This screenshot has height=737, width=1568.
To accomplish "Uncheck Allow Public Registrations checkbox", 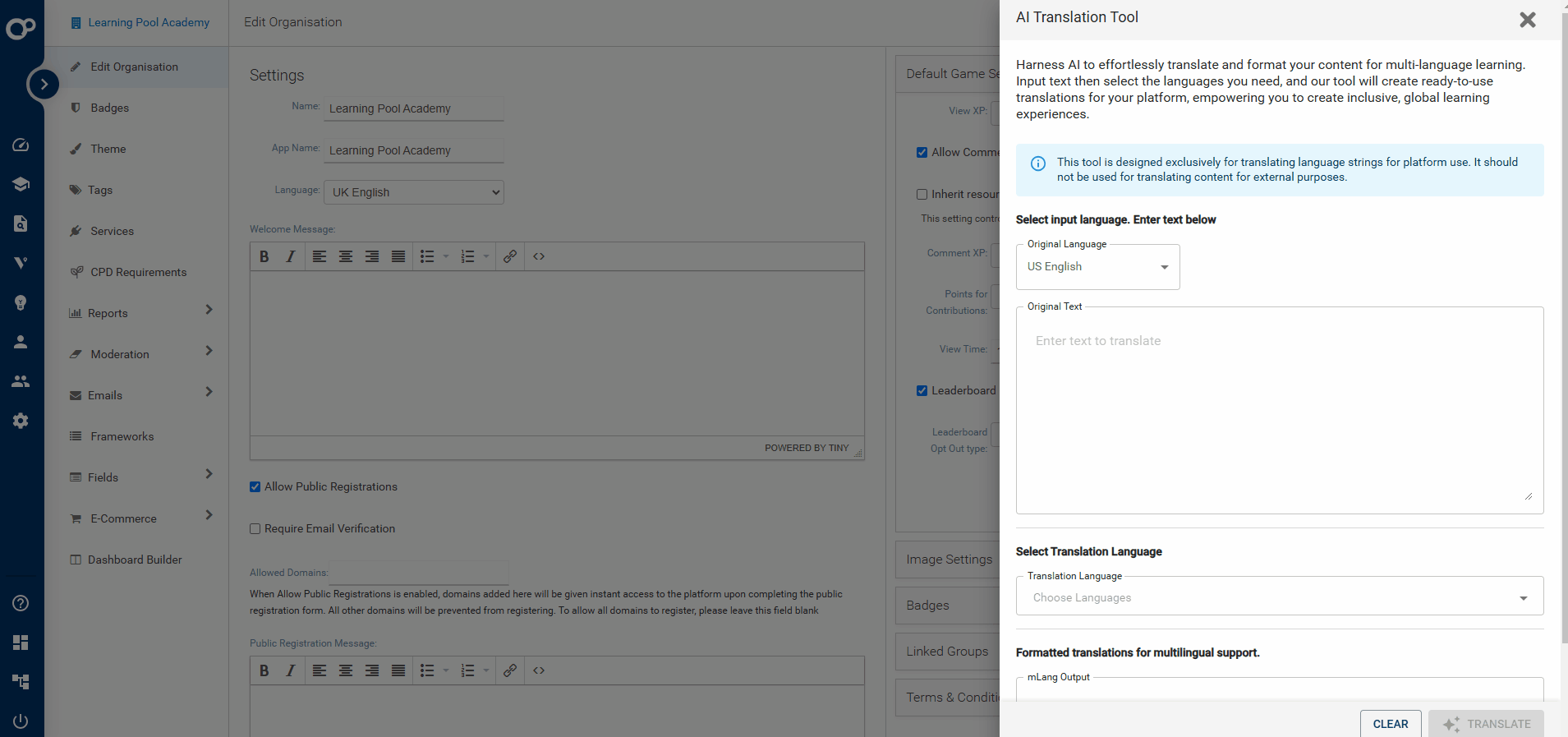I will coord(255,487).
